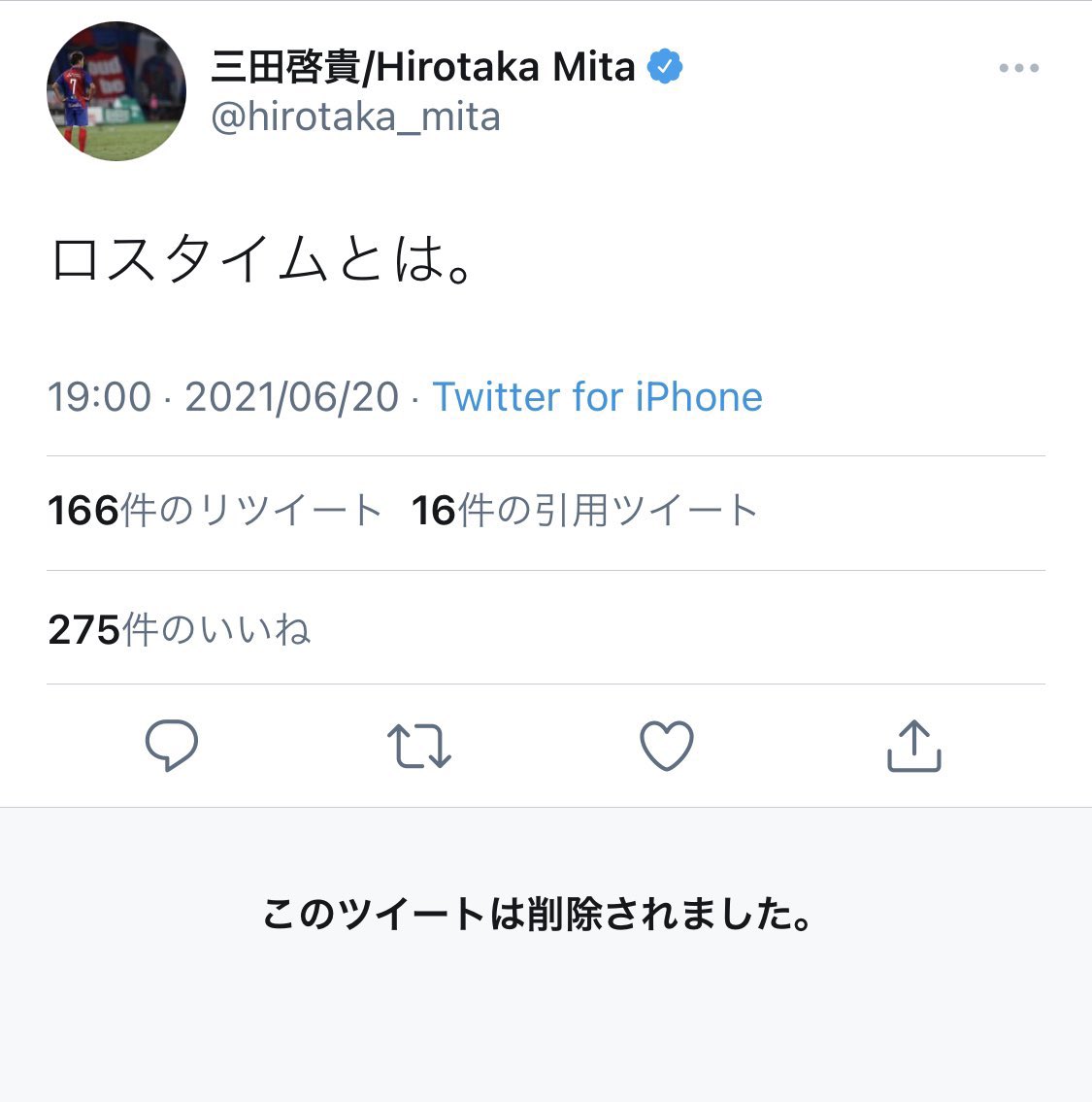Retweet using the arrows icon
The width and height of the screenshot is (1092, 1102).
click(x=419, y=746)
